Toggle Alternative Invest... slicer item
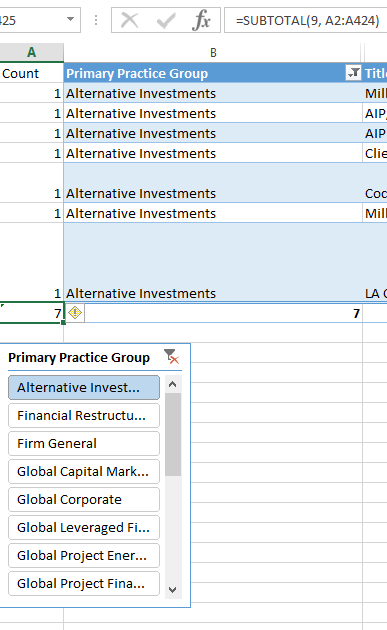 pos(84,387)
